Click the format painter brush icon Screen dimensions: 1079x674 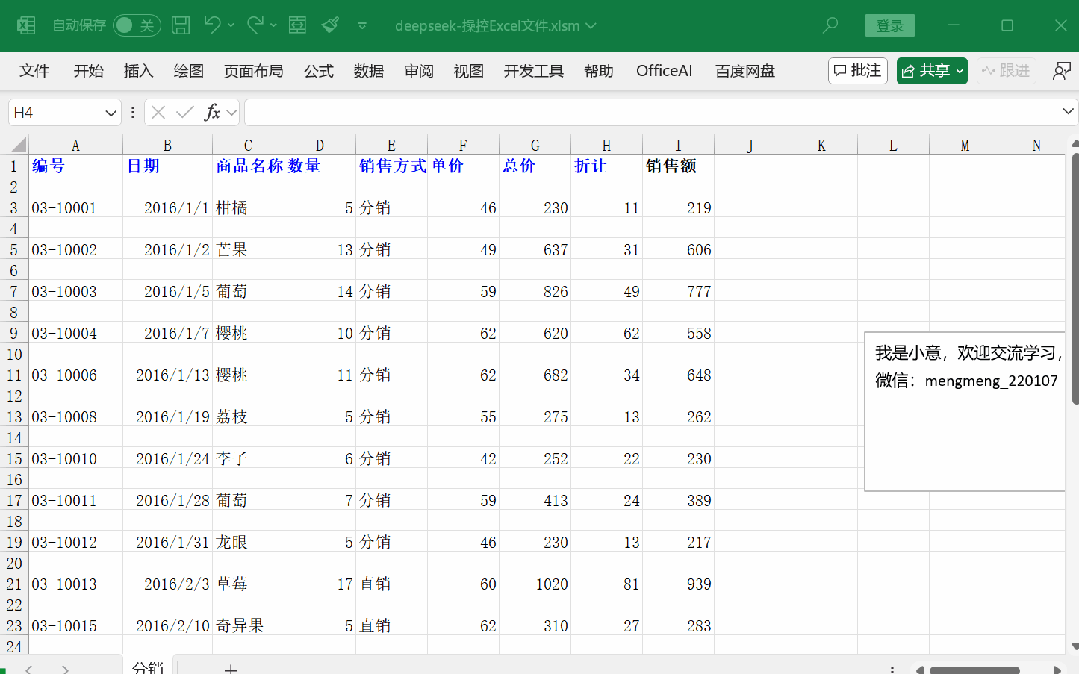click(330, 25)
